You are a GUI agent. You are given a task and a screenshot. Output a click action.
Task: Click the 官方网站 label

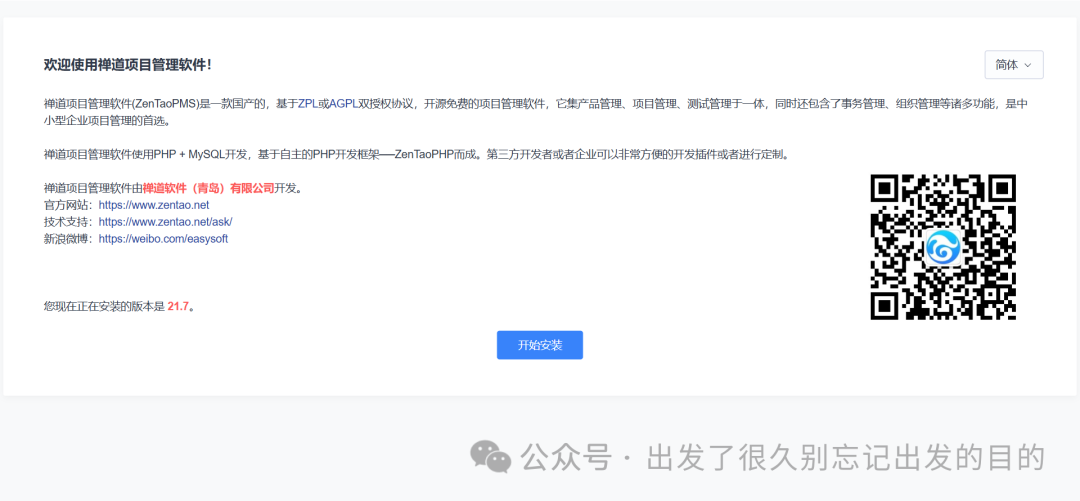[67, 205]
